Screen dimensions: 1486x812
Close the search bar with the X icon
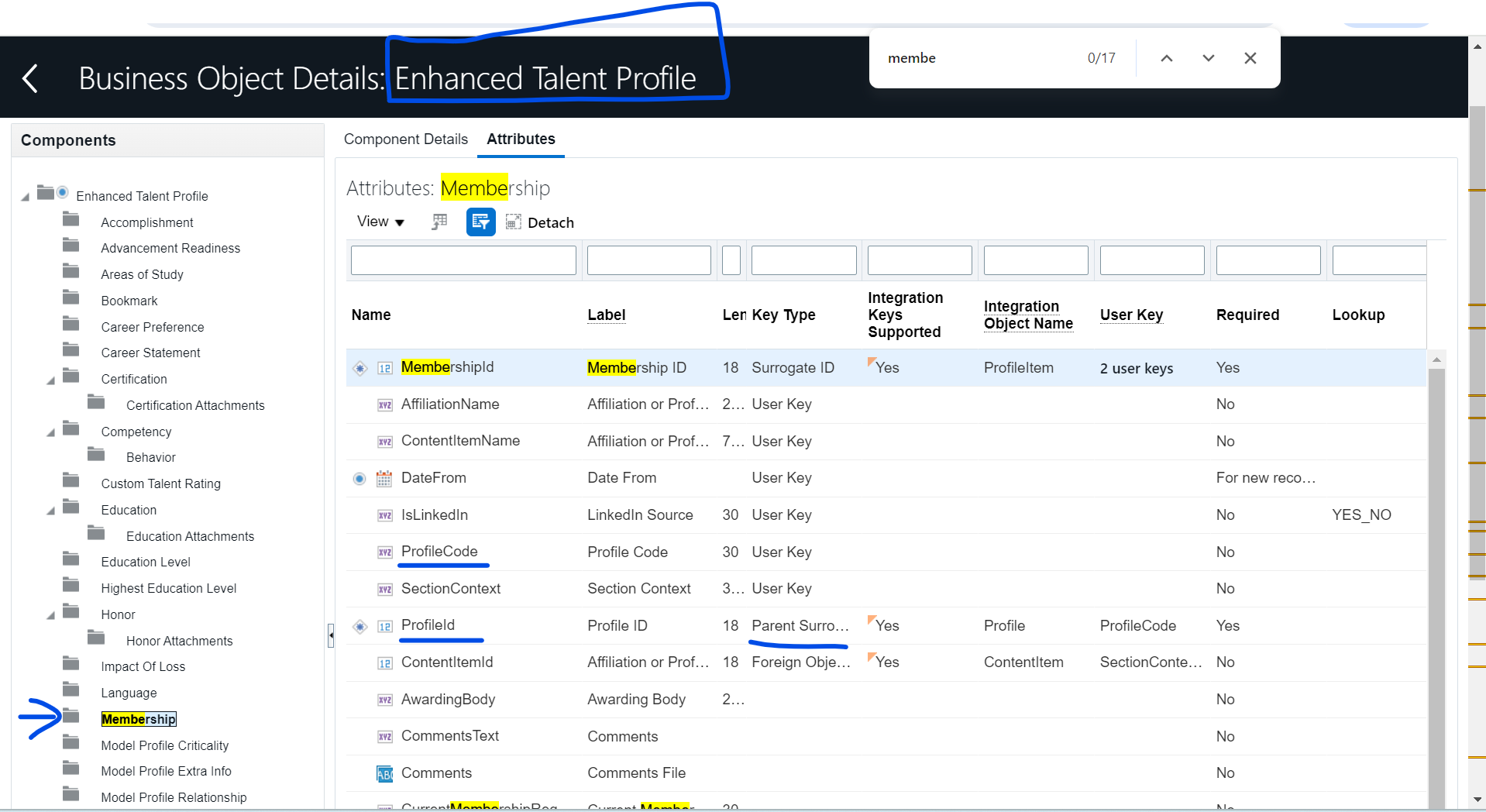point(1249,57)
